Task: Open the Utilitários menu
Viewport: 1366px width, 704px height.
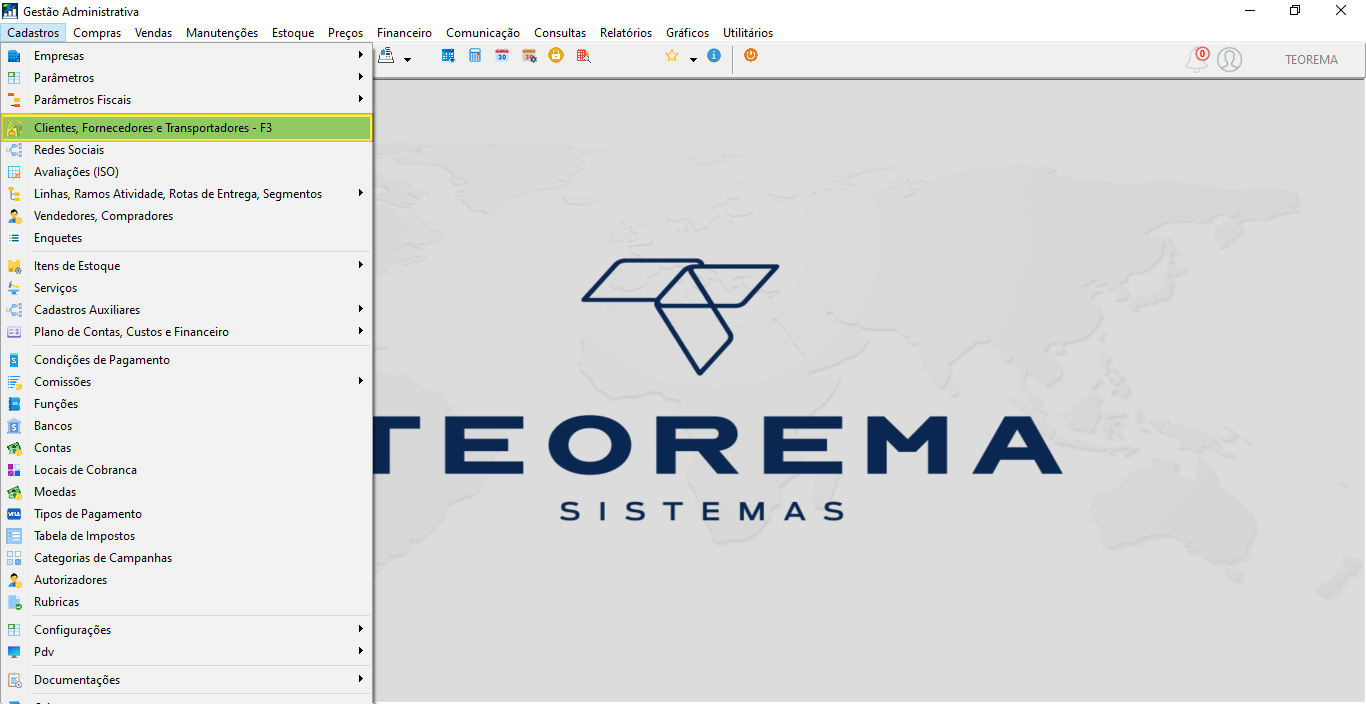Action: click(x=748, y=33)
